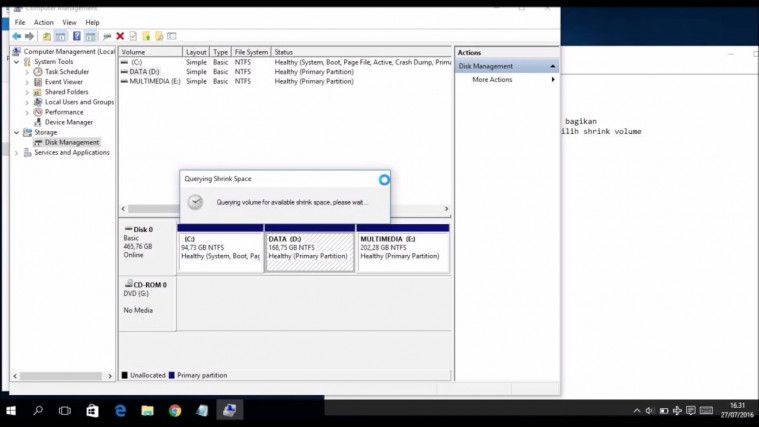The image size is (759, 427).
Task: Open taskbar Search magnifier
Action: pyautogui.click(x=38, y=411)
